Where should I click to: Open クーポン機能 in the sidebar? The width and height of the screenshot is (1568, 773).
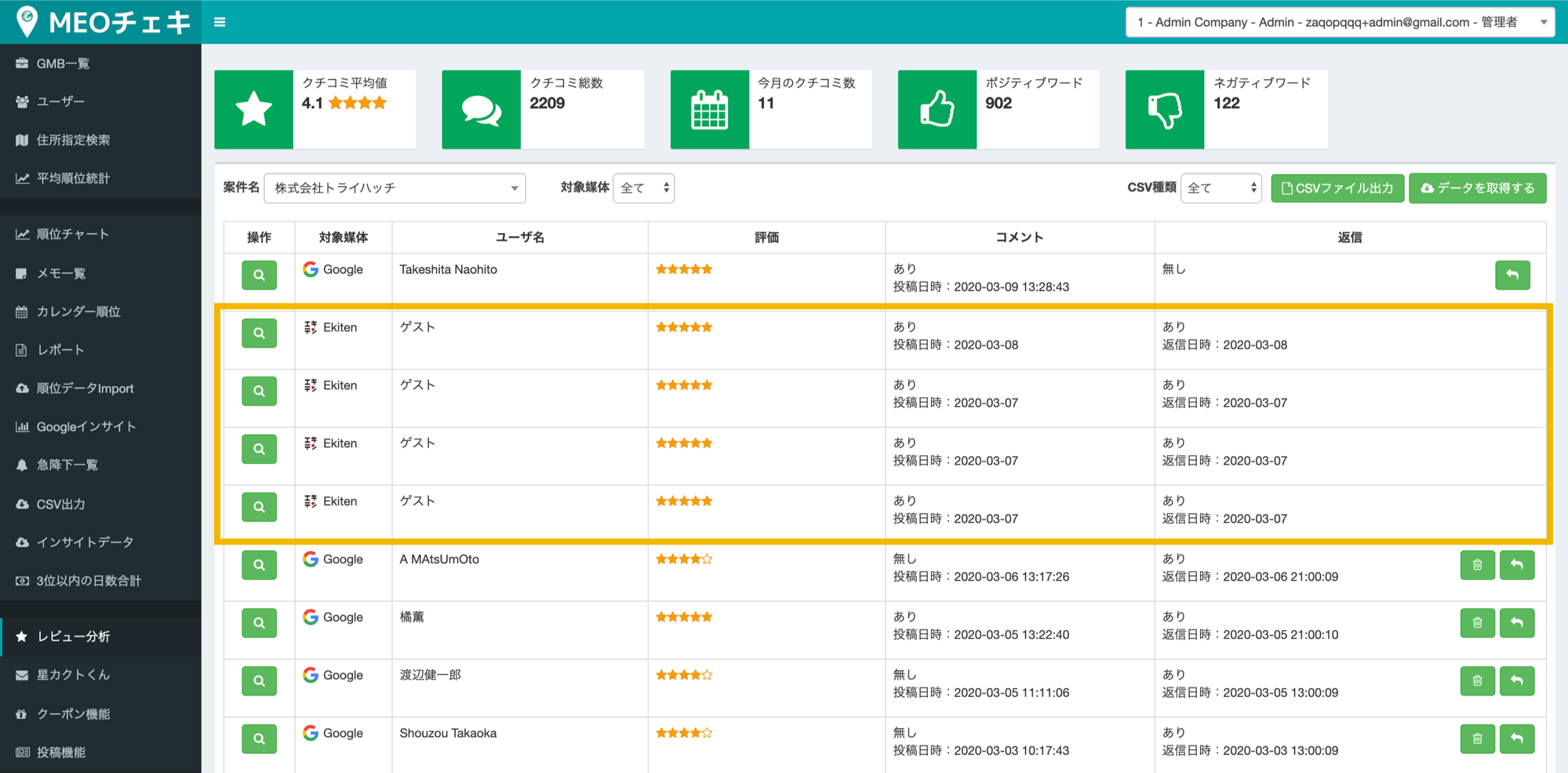(100, 714)
